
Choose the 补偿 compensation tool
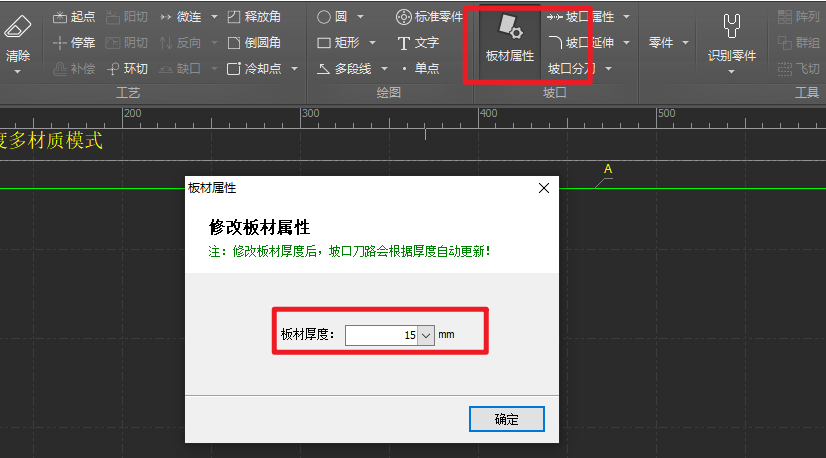click(x=74, y=69)
